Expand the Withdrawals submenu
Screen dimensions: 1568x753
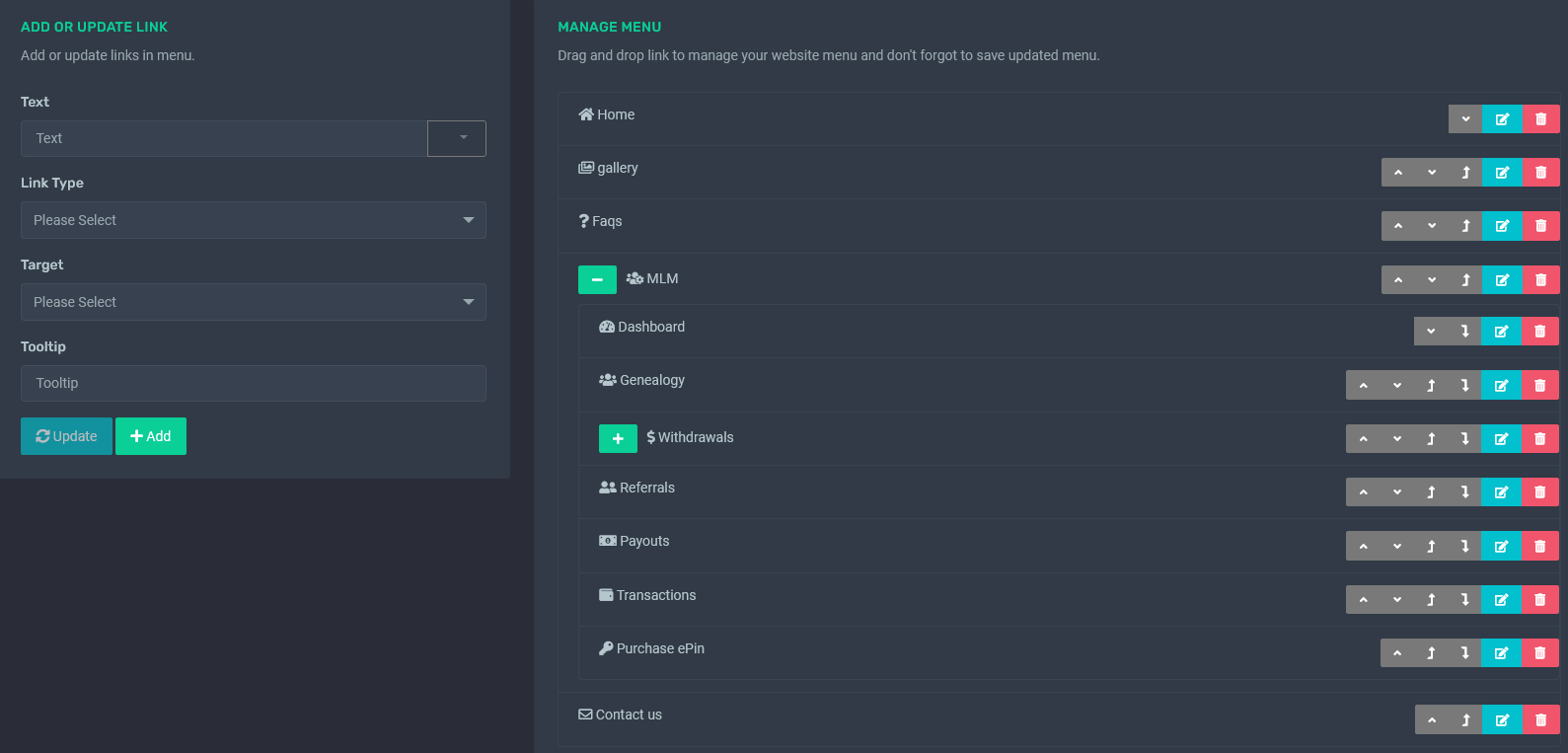point(618,439)
